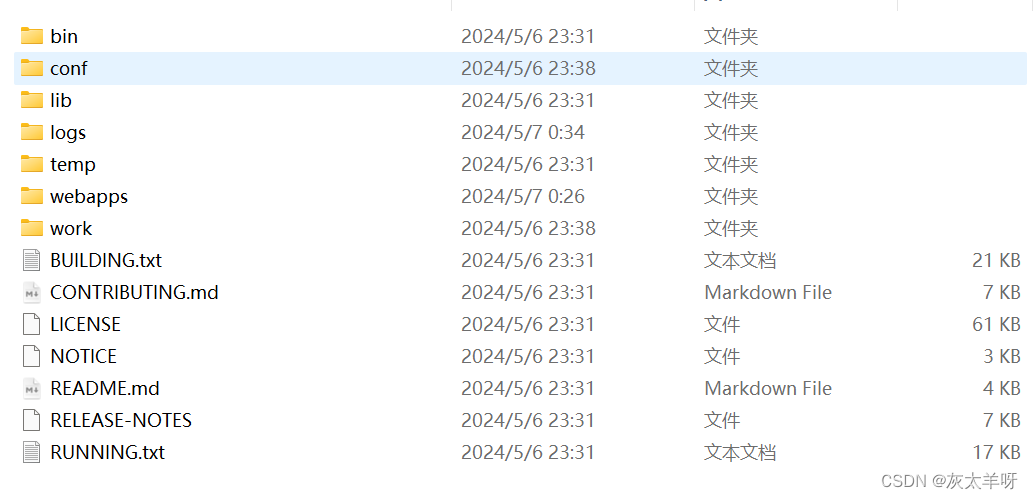Image resolution: width=1033 pixels, height=499 pixels.
Task: Click the lib folder icon
Action: pyautogui.click(x=32, y=100)
